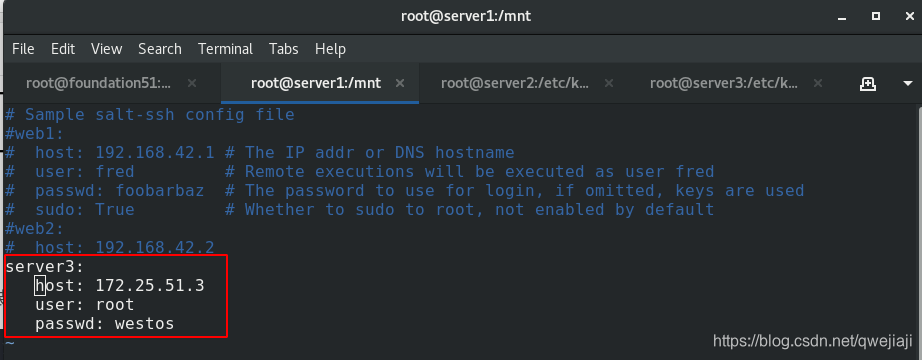This screenshot has height=360, width=922.
Task: Open the tab list dropdown arrow
Action: [907, 84]
